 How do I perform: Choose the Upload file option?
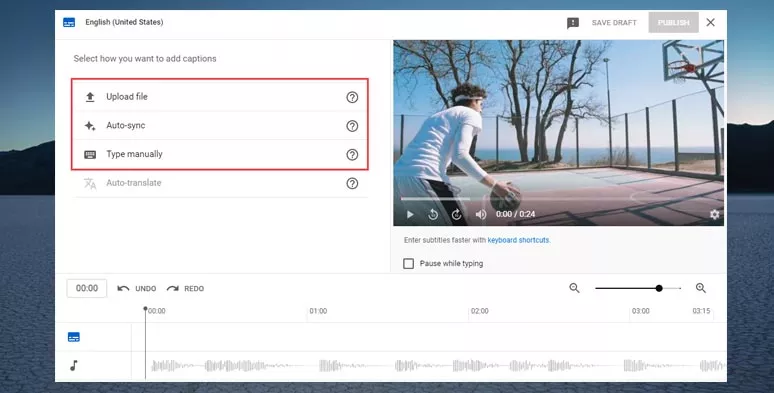point(221,97)
